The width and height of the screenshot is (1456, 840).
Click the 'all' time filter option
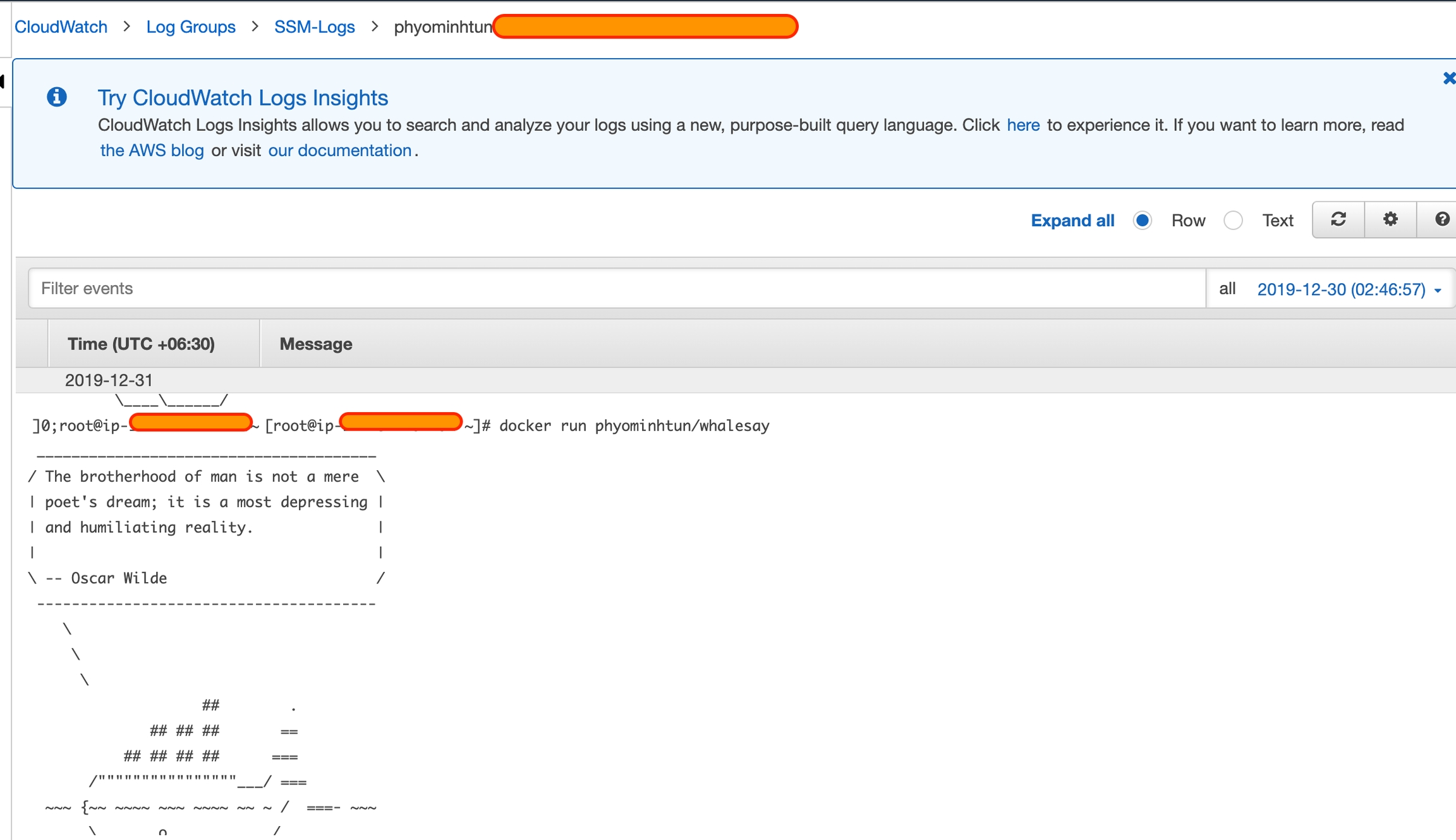1227,289
